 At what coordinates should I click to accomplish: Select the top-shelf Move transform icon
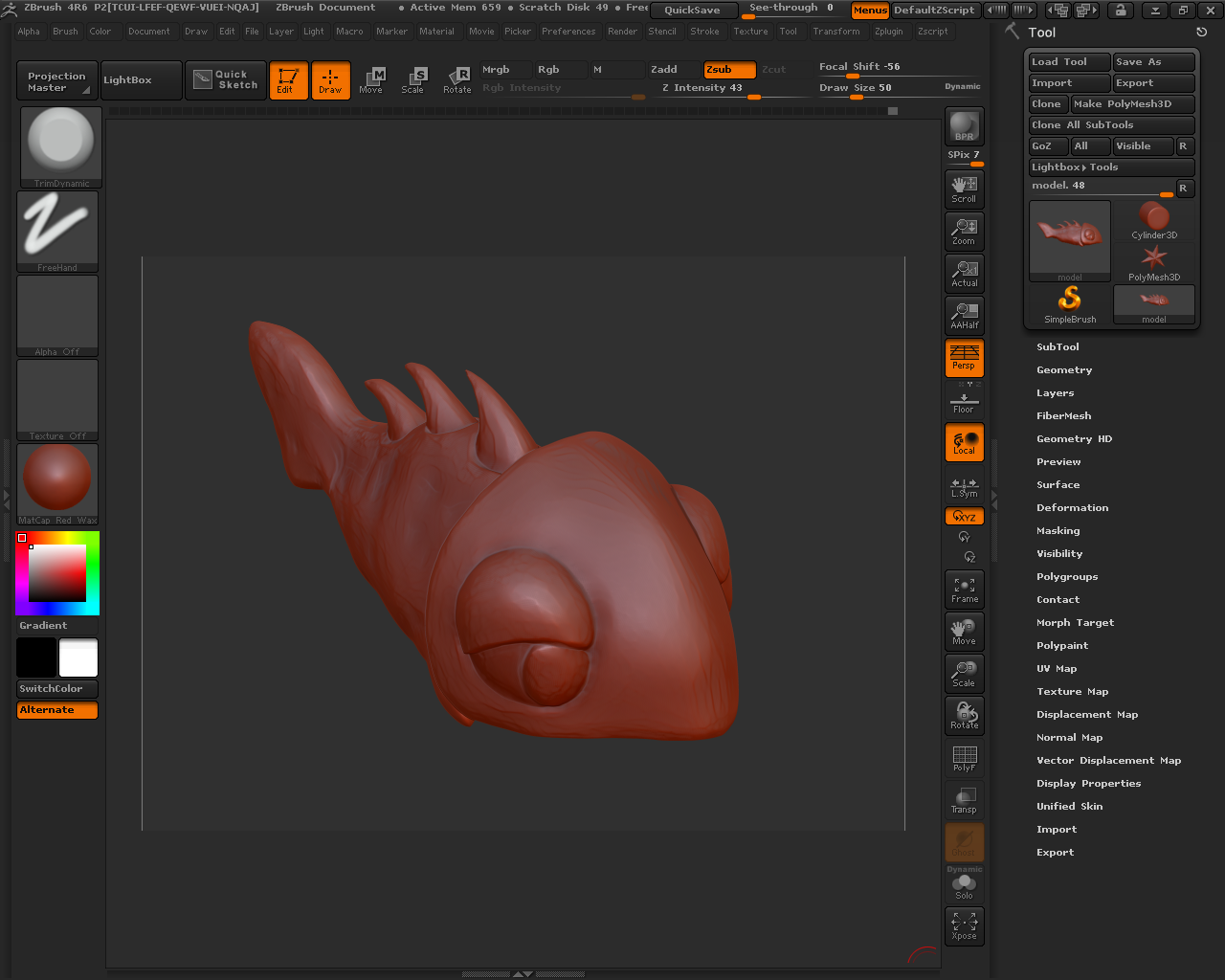[x=371, y=80]
